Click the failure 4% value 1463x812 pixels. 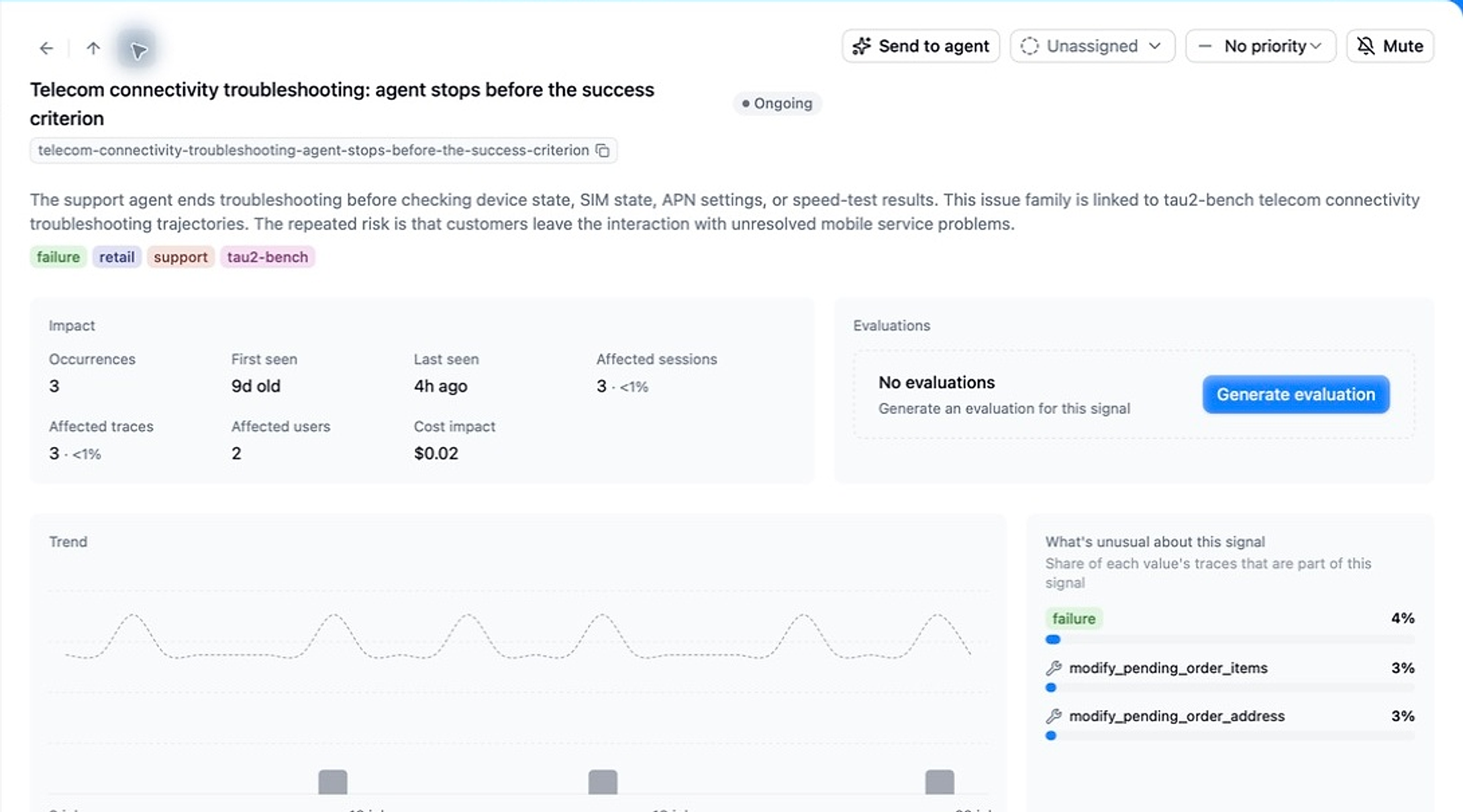(x=1403, y=619)
